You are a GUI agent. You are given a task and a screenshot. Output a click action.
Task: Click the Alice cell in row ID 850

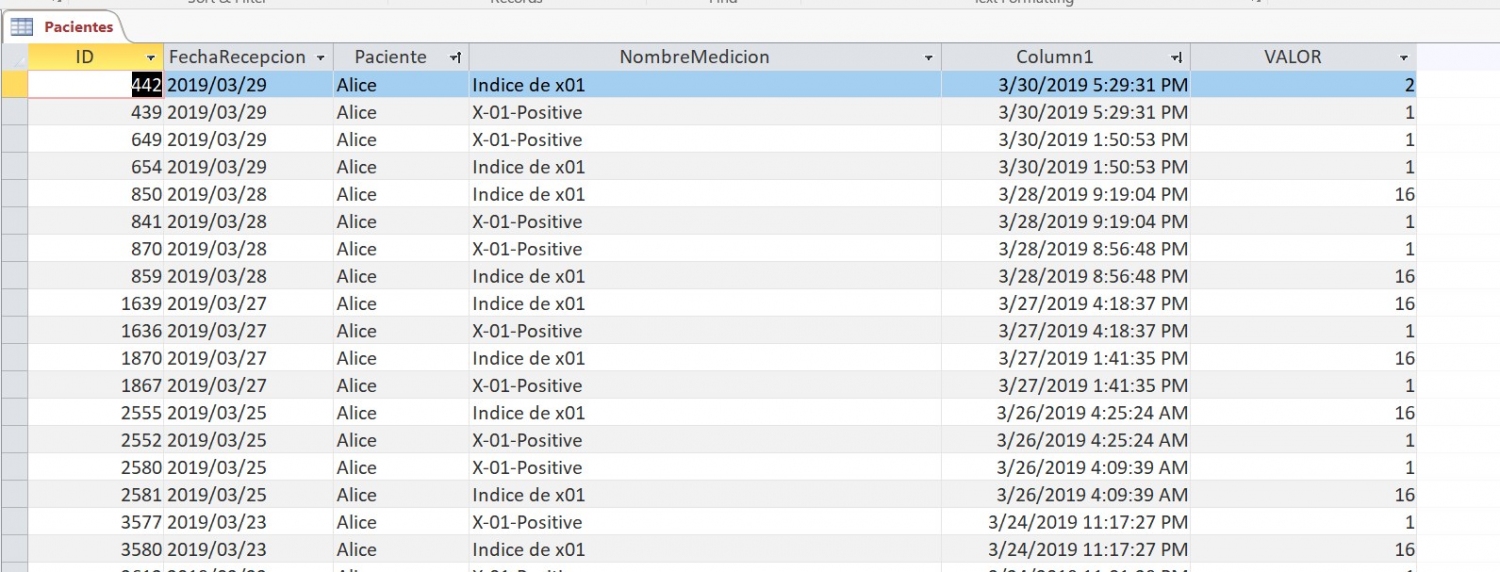pos(401,194)
